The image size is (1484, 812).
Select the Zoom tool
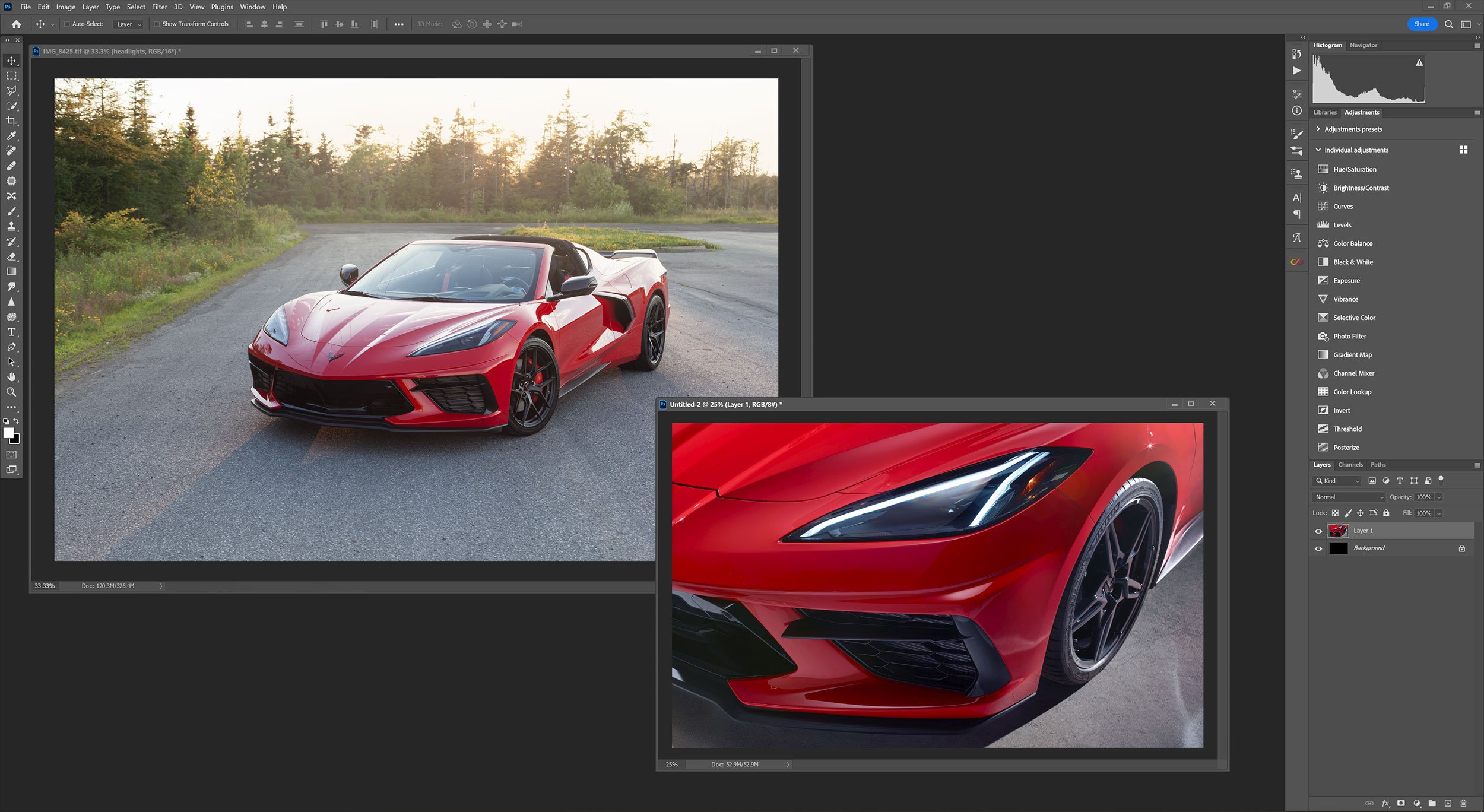tap(11, 392)
